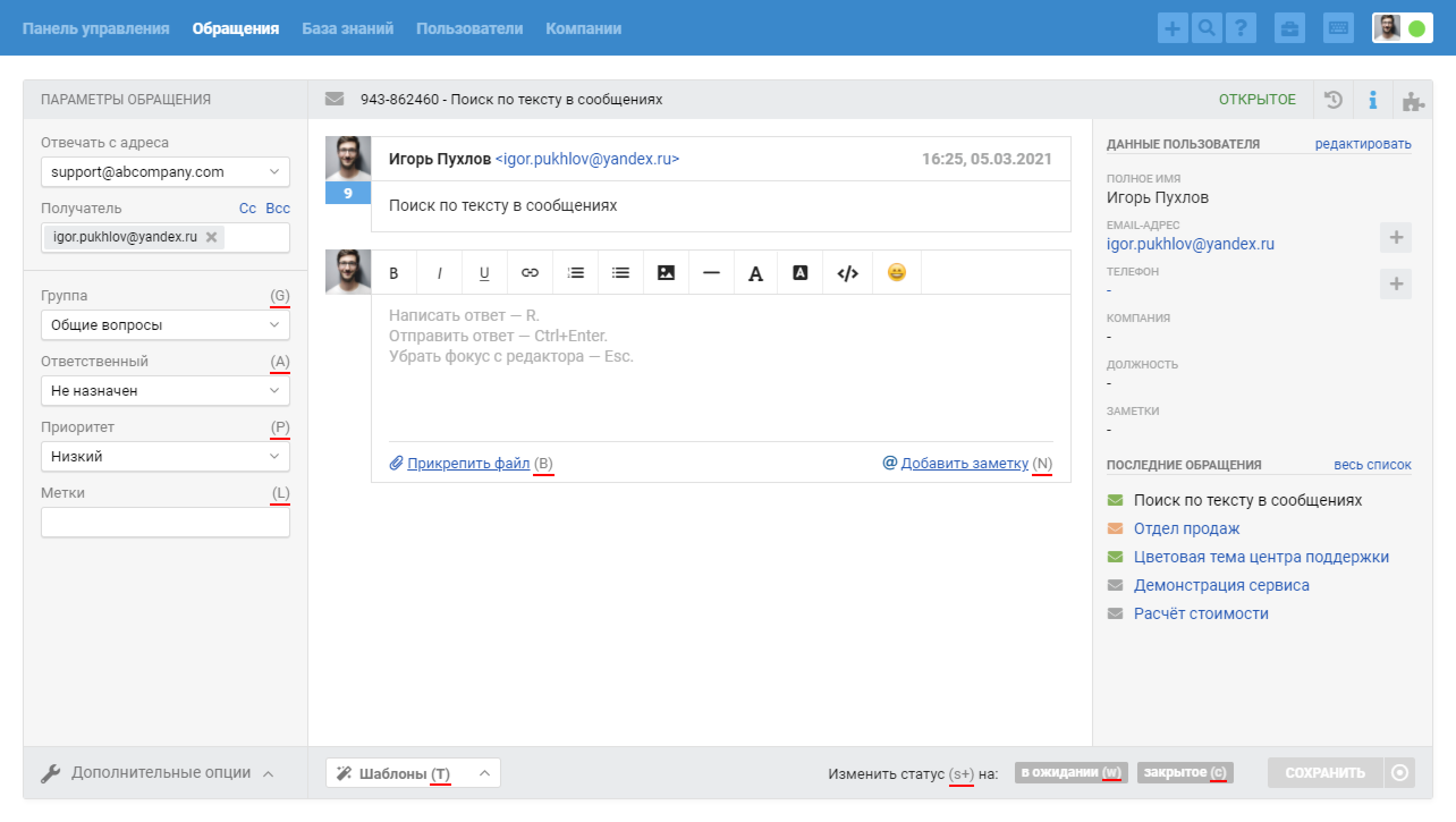
Task: Toggle bold formatting in editor toolbar
Action: point(394,273)
